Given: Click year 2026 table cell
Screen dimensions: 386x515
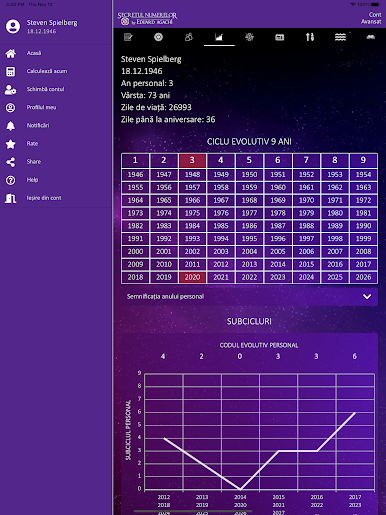Looking at the screenshot, I should tap(363, 277).
